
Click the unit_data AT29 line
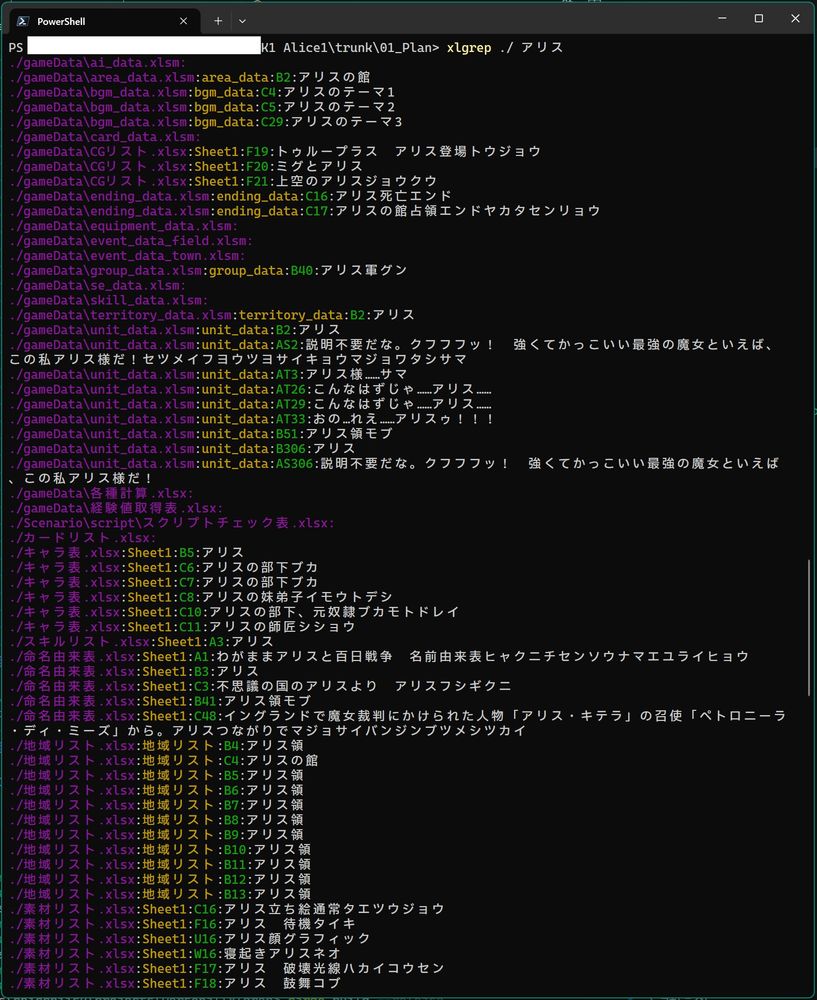point(251,404)
